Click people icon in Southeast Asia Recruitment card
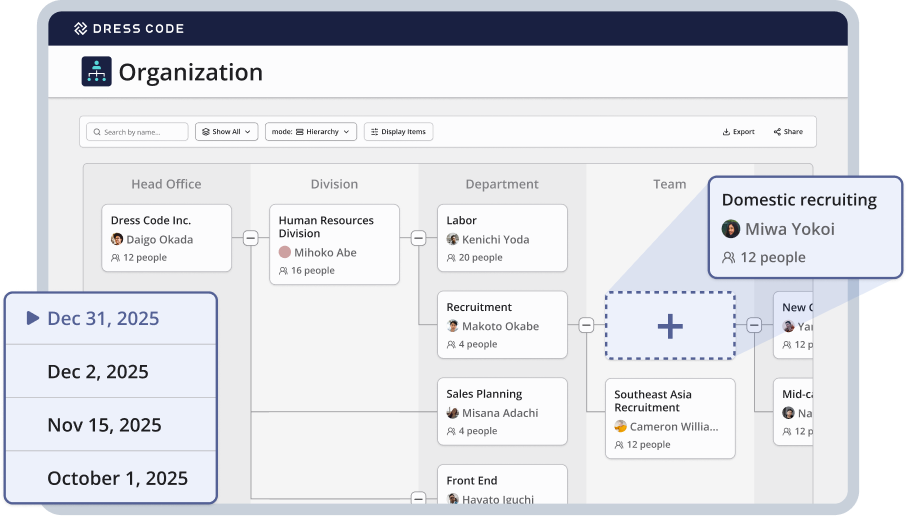Screen dimensions: 907x516 coord(619,445)
